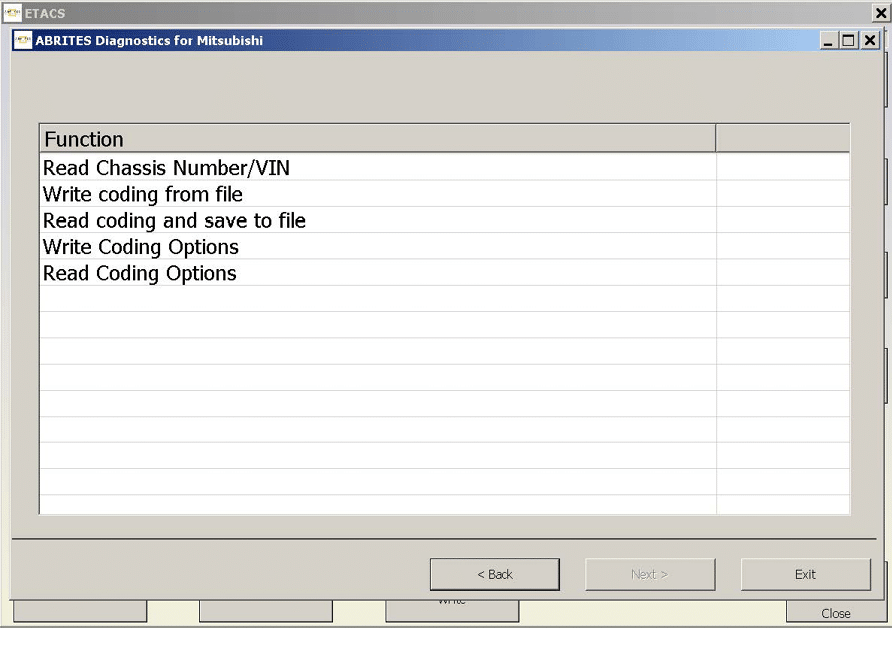The height and width of the screenshot is (658, 892).
Task: Click the ABRITES Diagnostics title bar text
Action: [x=149, y=41]
